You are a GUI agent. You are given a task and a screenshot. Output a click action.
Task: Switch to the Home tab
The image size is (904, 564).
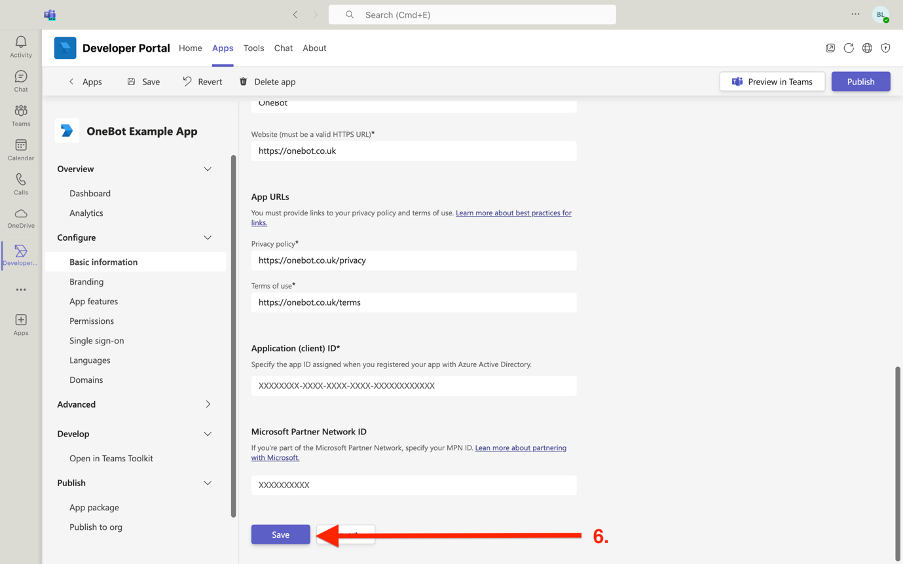190,48
